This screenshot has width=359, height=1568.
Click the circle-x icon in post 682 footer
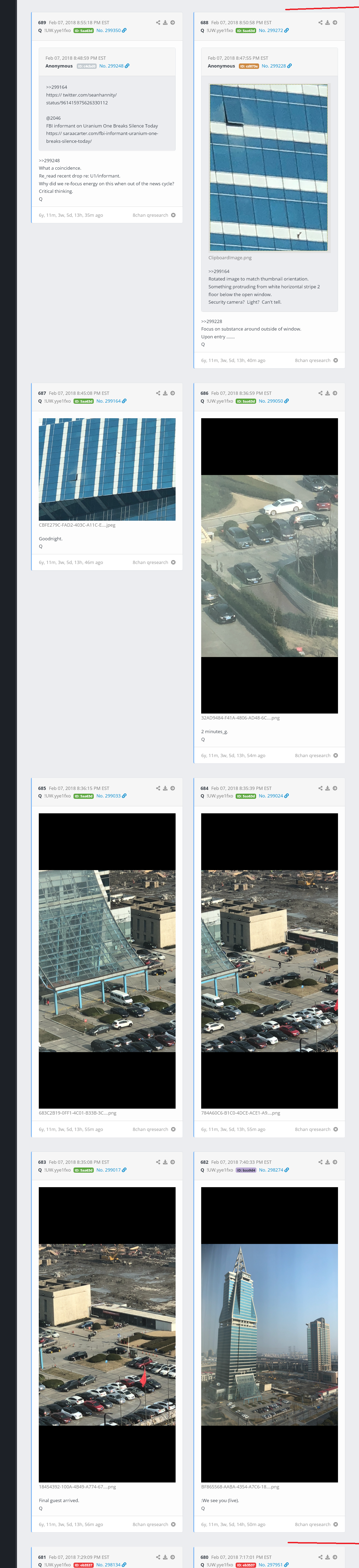click(x=335, y=1524)
